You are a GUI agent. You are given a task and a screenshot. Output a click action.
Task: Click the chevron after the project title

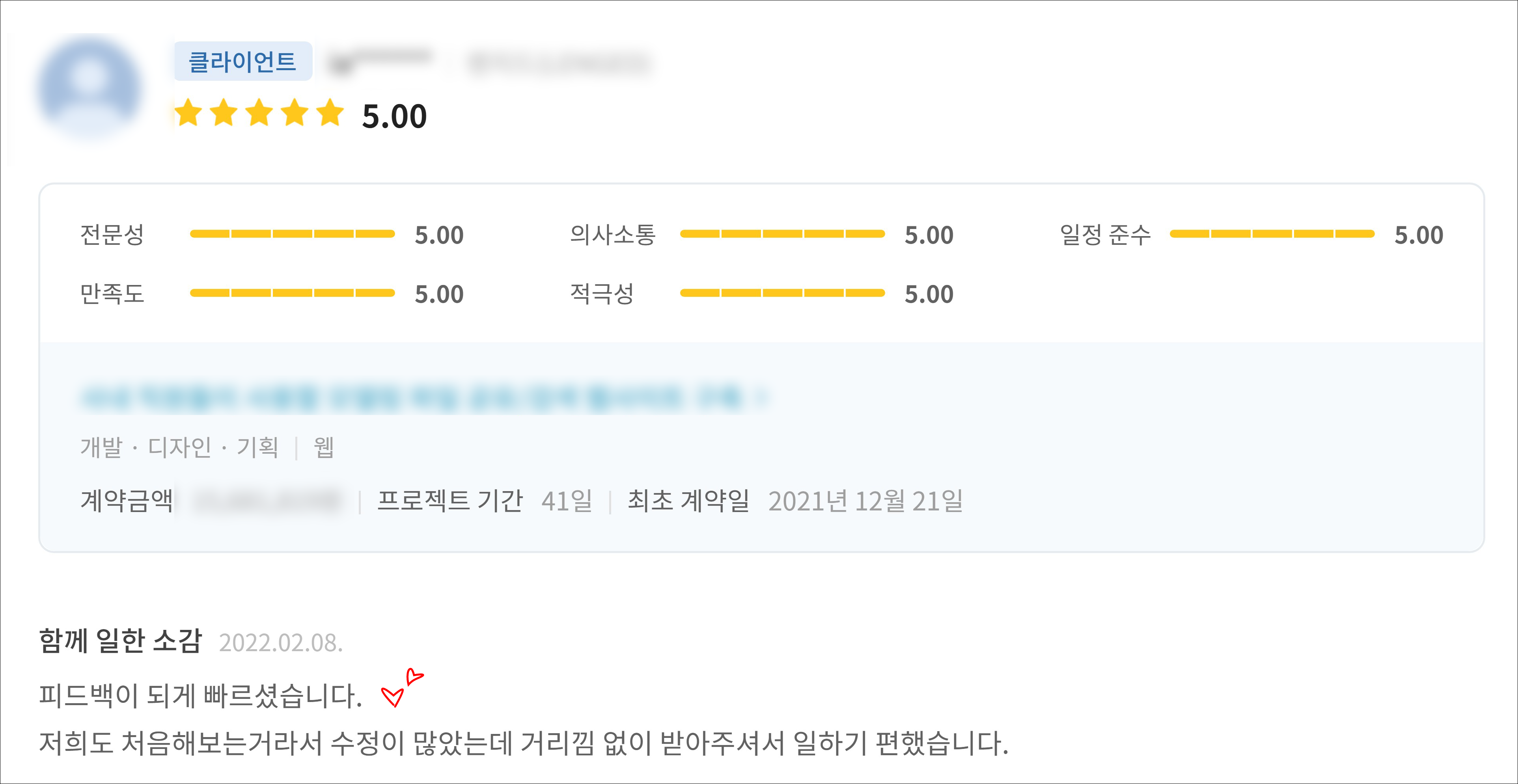point(761,397)
